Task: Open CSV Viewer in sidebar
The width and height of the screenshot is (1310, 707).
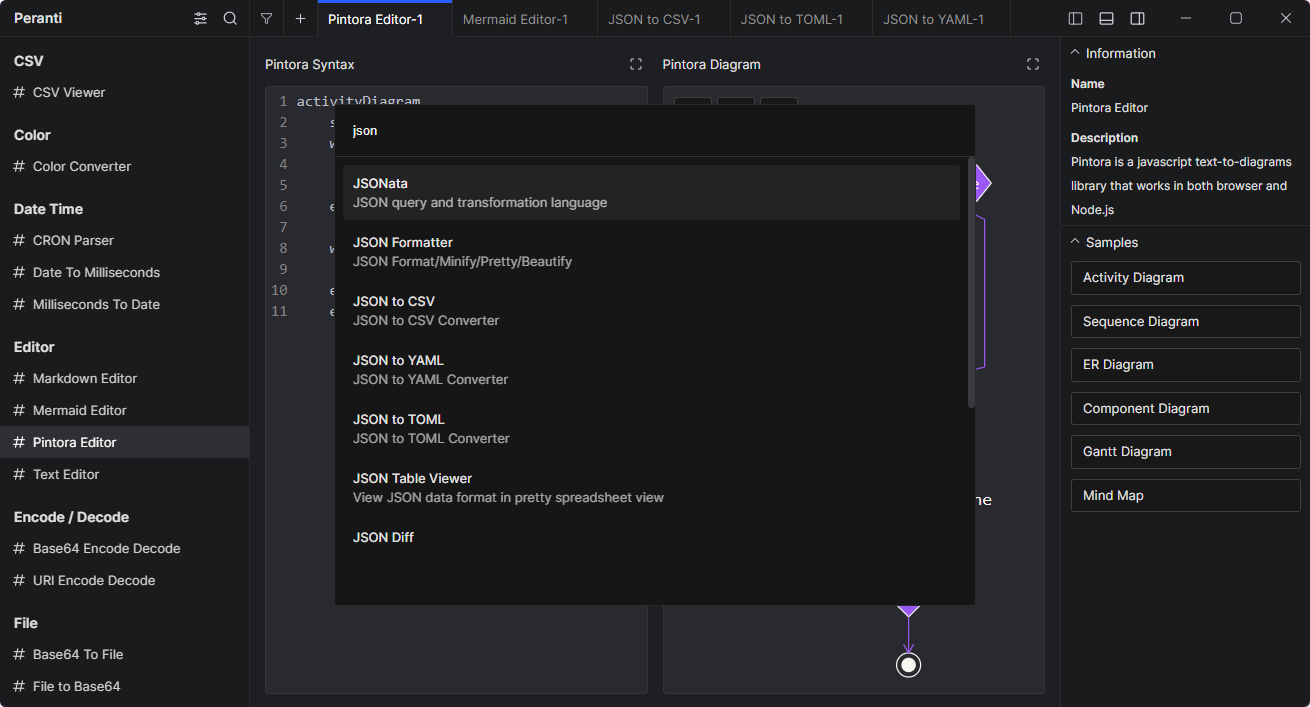Action: pyautogui.click(x=124, y=92)
